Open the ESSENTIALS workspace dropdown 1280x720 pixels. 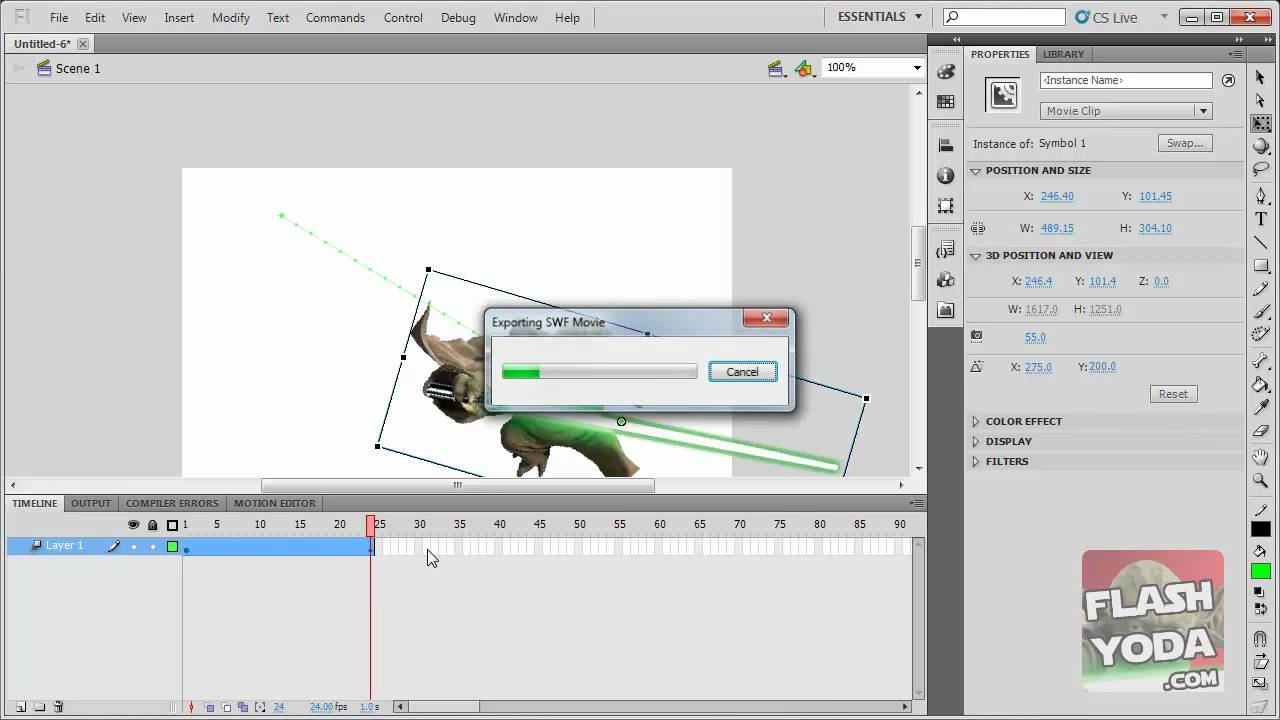(x=880, y=17)
